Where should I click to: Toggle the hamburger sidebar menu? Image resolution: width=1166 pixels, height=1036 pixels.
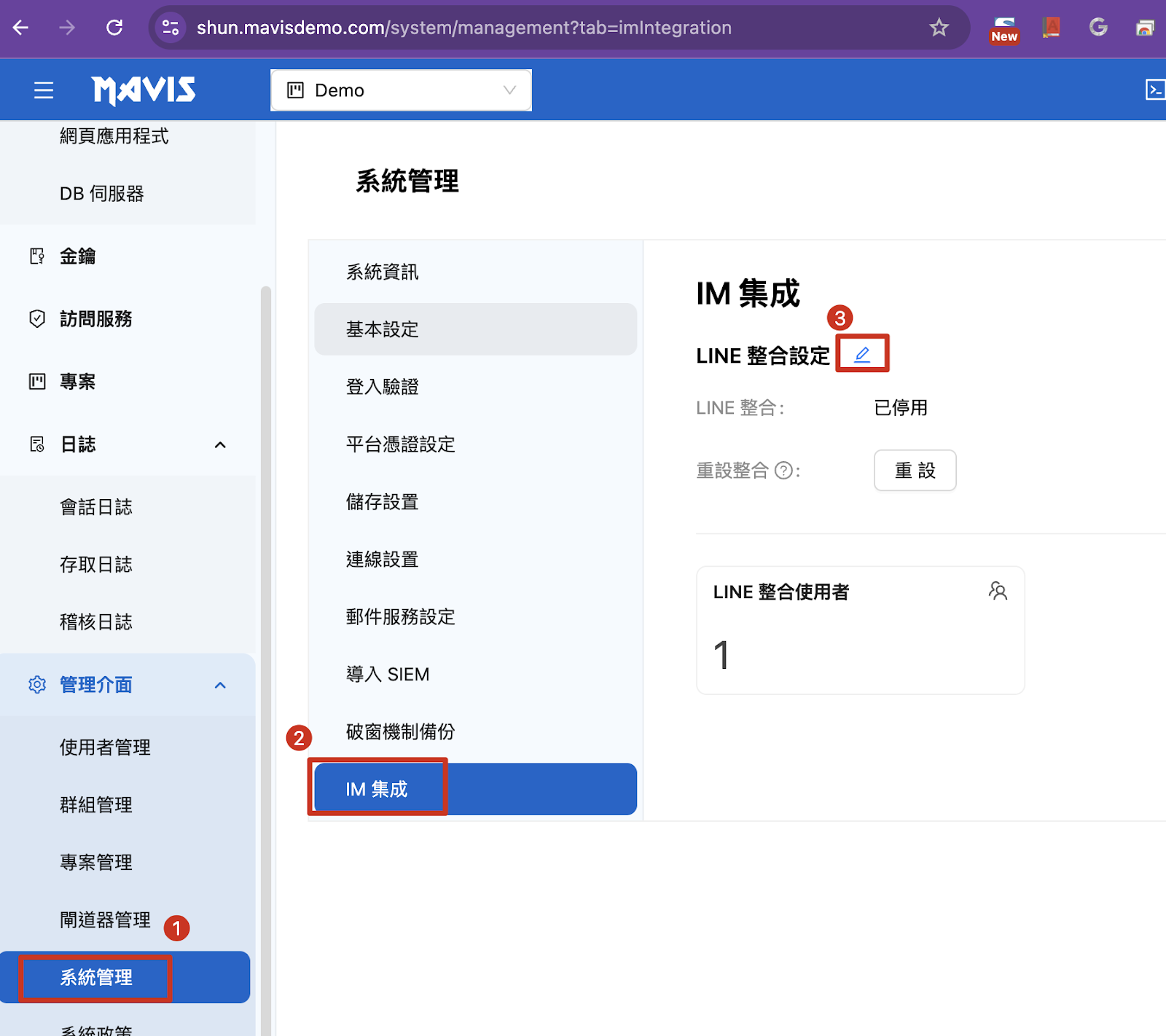pos(44,90)
